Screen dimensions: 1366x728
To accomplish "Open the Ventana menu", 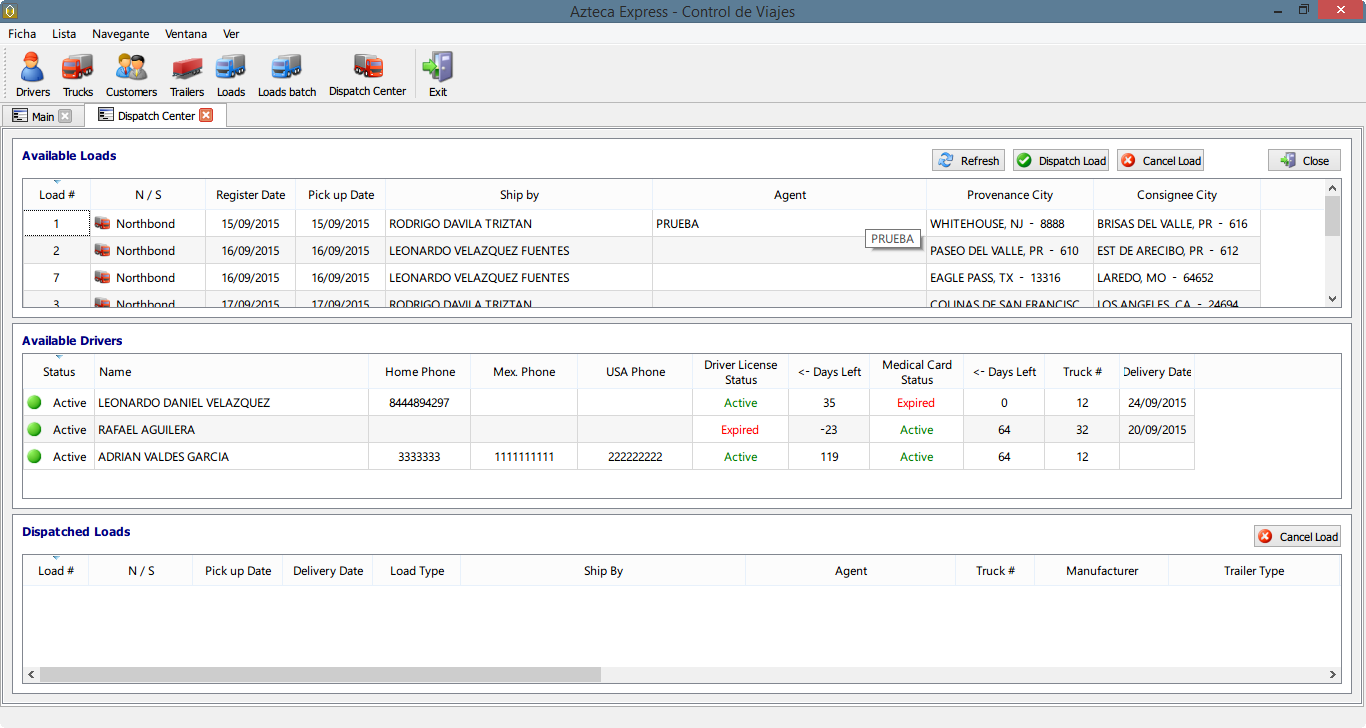I will tap(186, 34).
